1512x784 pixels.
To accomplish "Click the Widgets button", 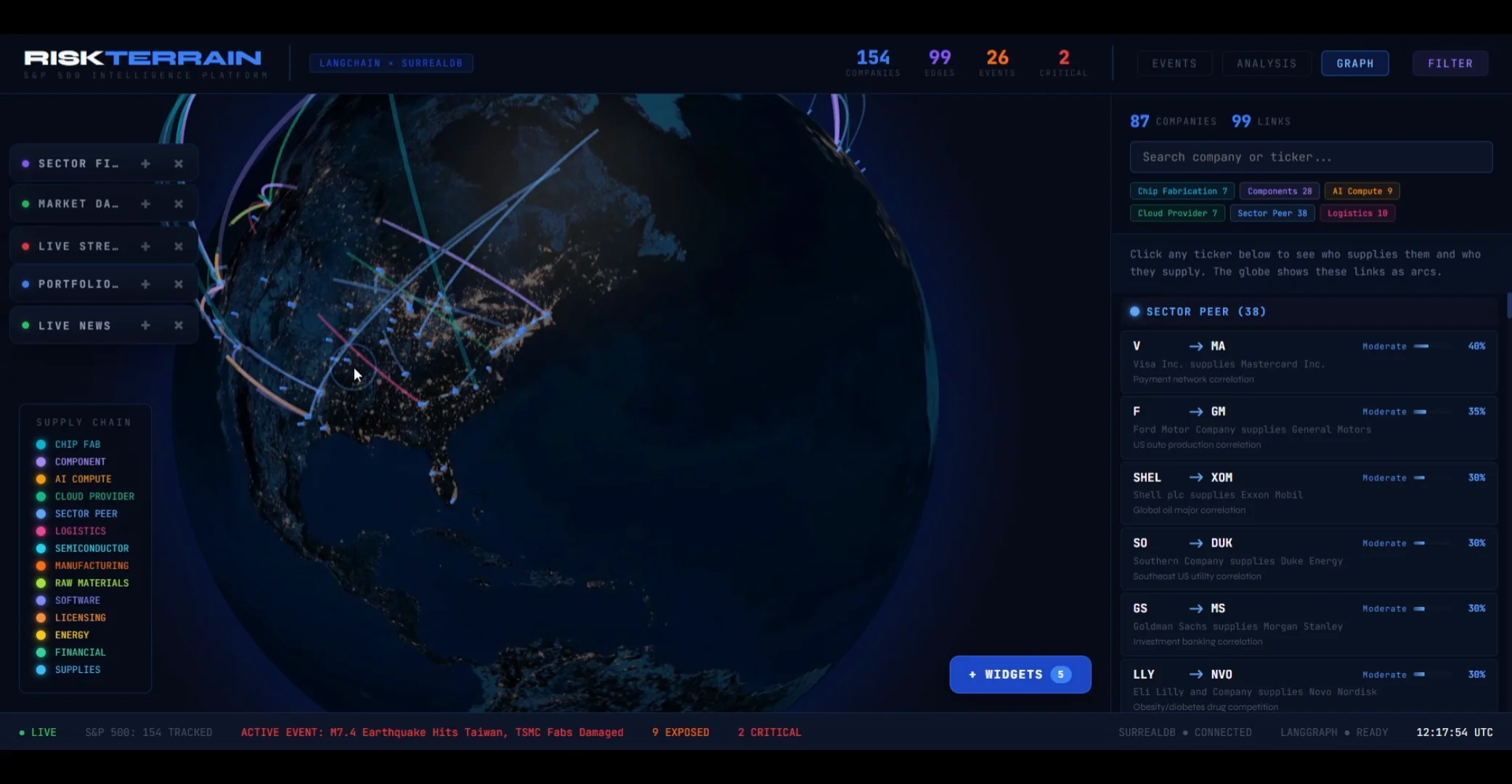I will (x=1020, y=674).
